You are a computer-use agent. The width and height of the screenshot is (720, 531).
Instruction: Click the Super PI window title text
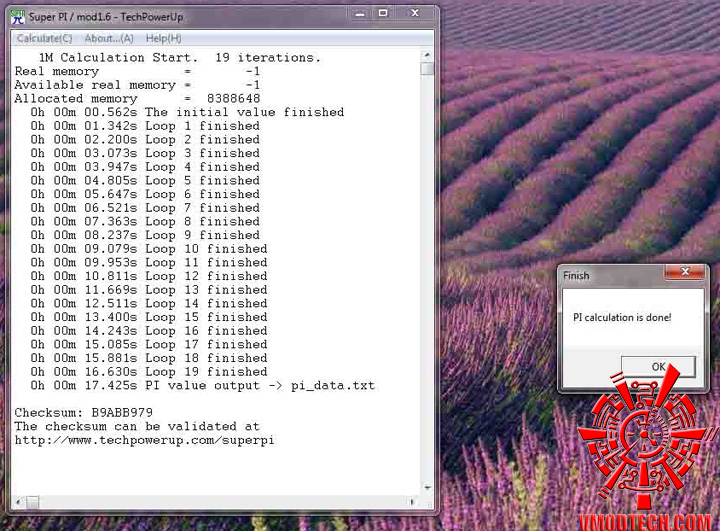(106, 17)
